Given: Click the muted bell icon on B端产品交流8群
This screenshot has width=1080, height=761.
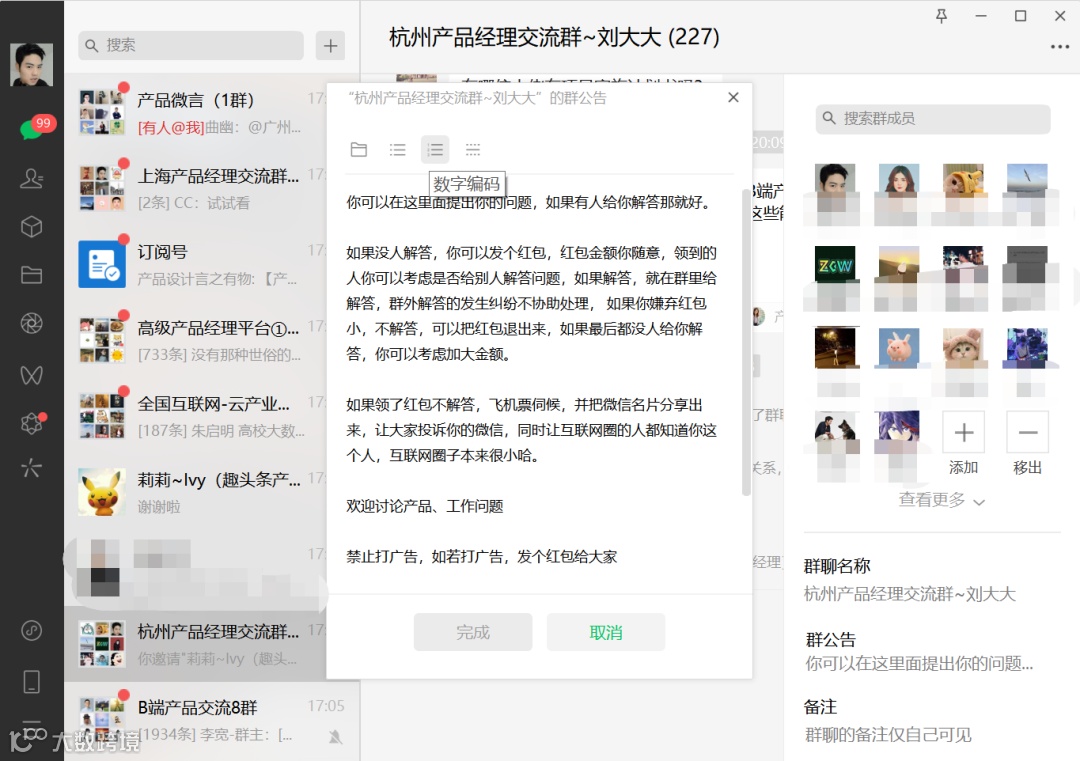Looking at the screenshot, I should coord(335,737).
